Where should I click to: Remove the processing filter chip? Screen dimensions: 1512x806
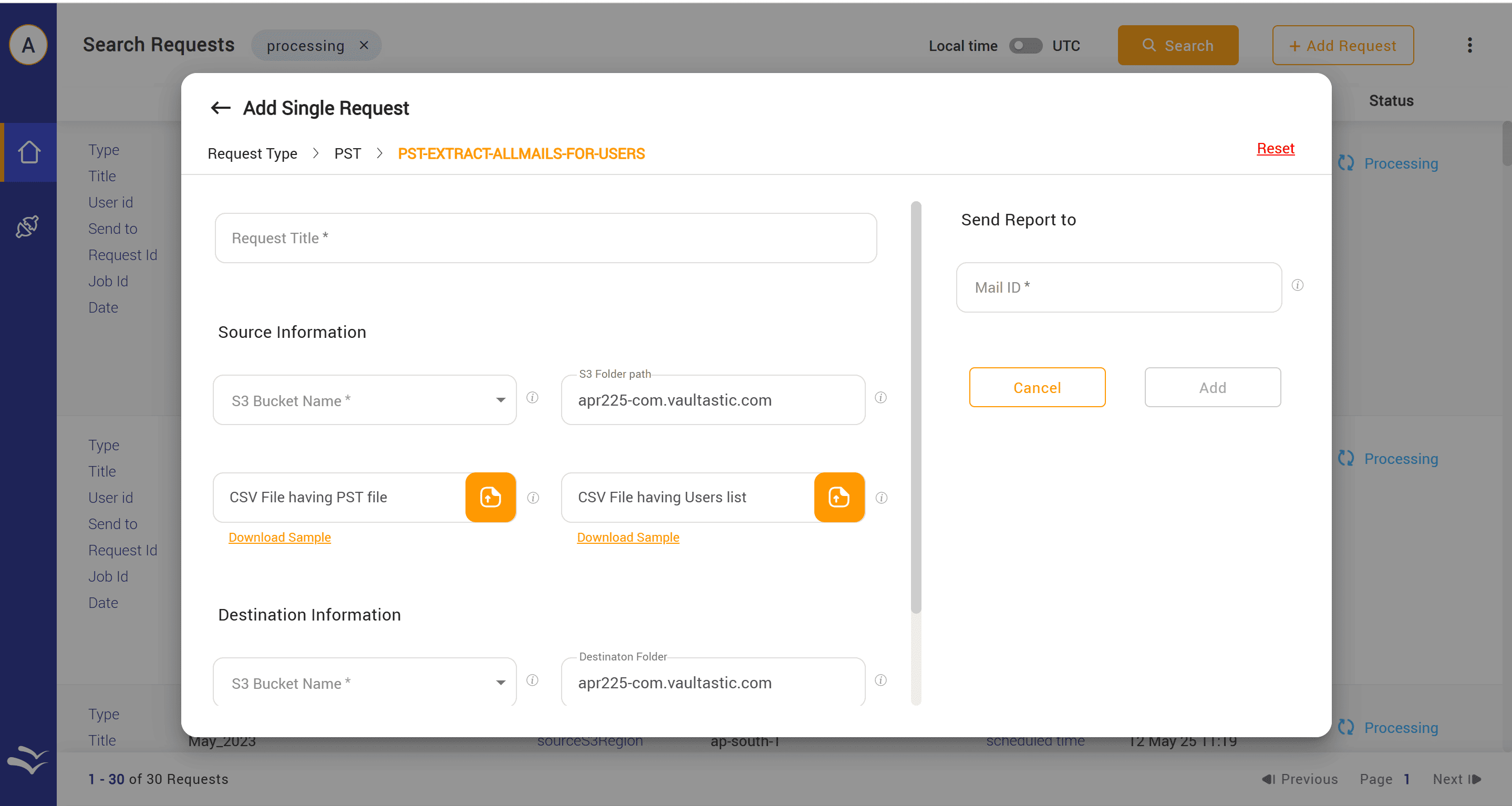[x=364, y=45]
